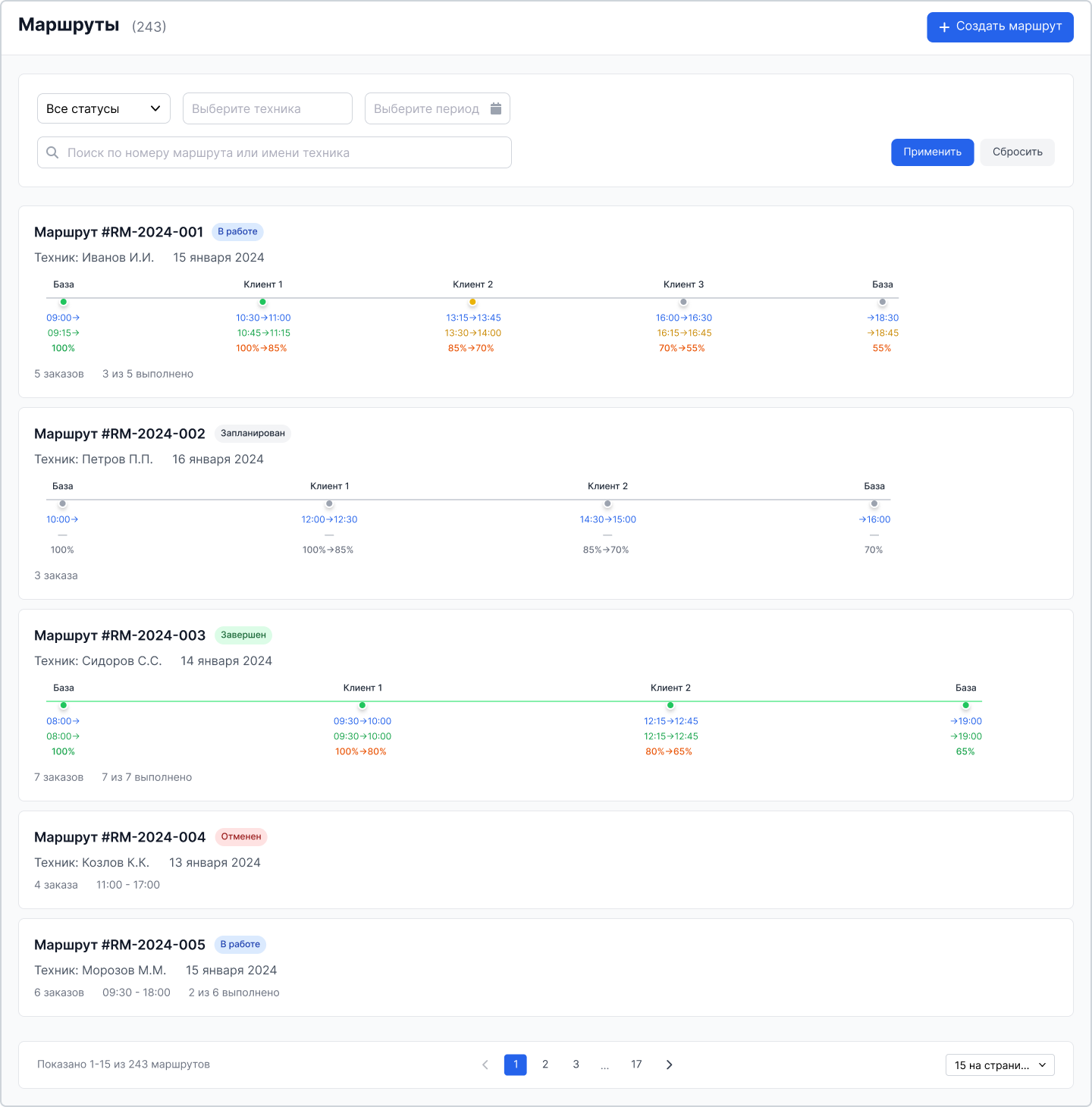Jump to page 17 in pagination
The width and height of the screenshot is (1092, 1107).
point(636,1065)
